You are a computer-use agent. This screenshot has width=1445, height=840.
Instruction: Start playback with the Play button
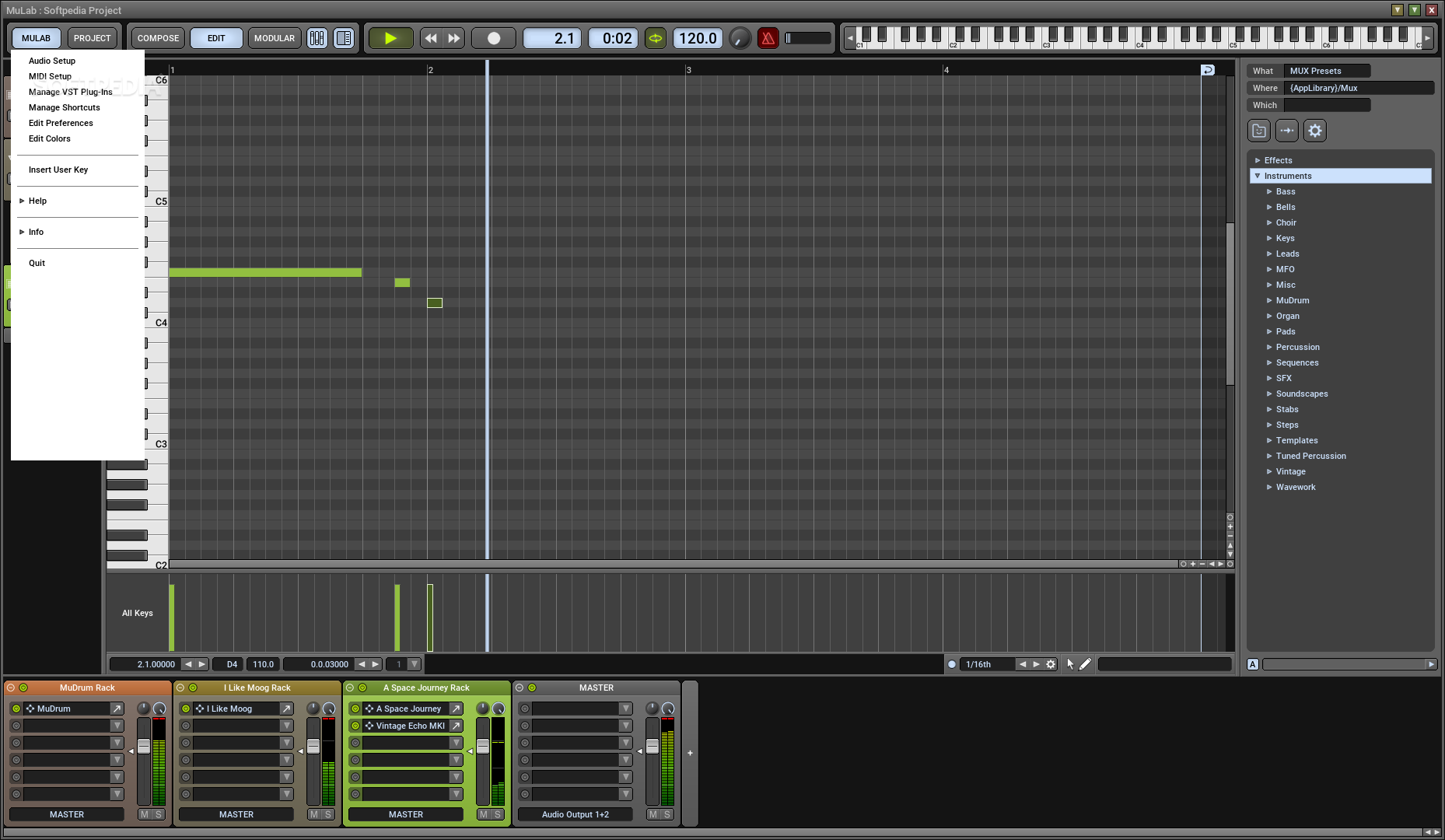390,38
